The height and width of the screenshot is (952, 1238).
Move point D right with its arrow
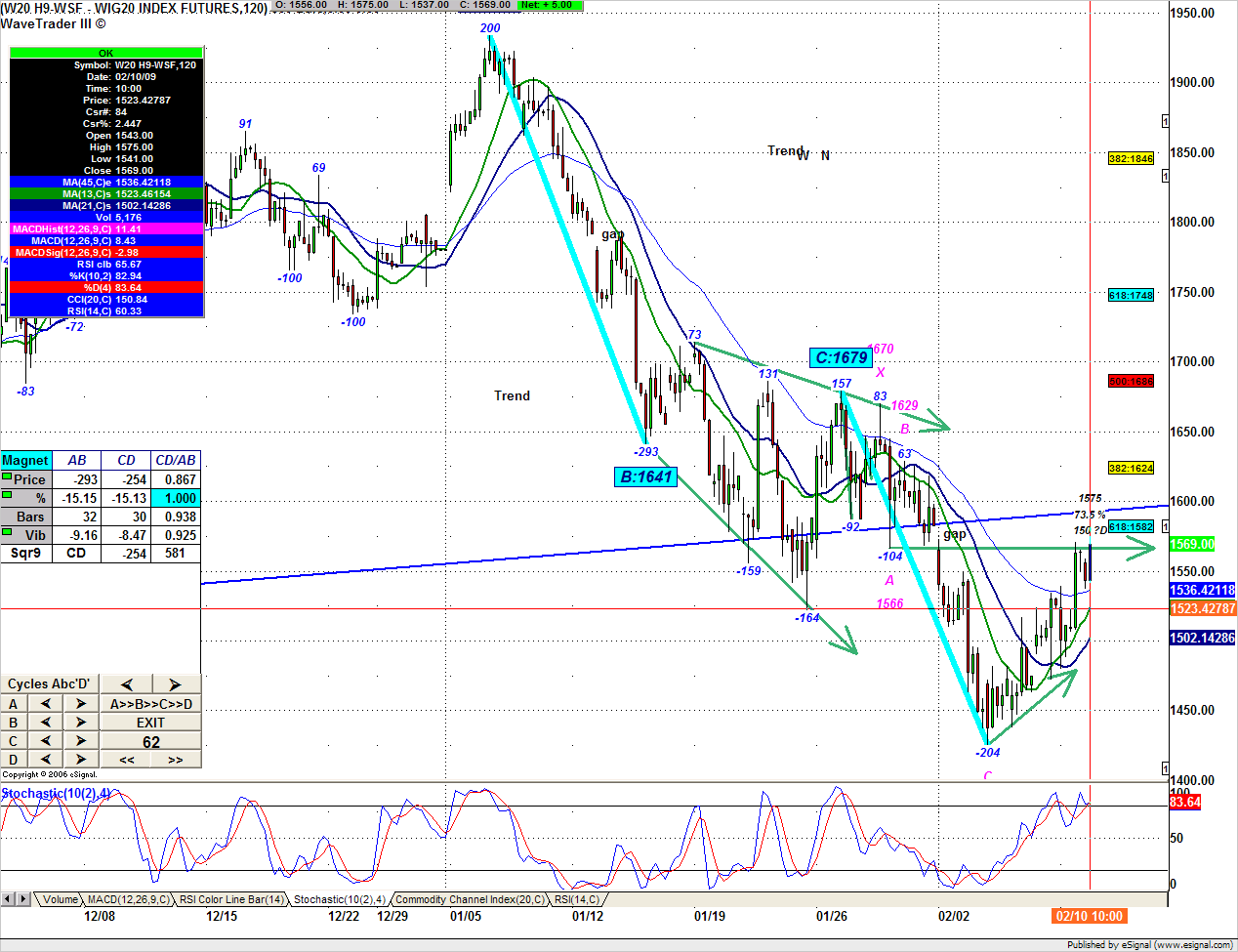point(81,760)
